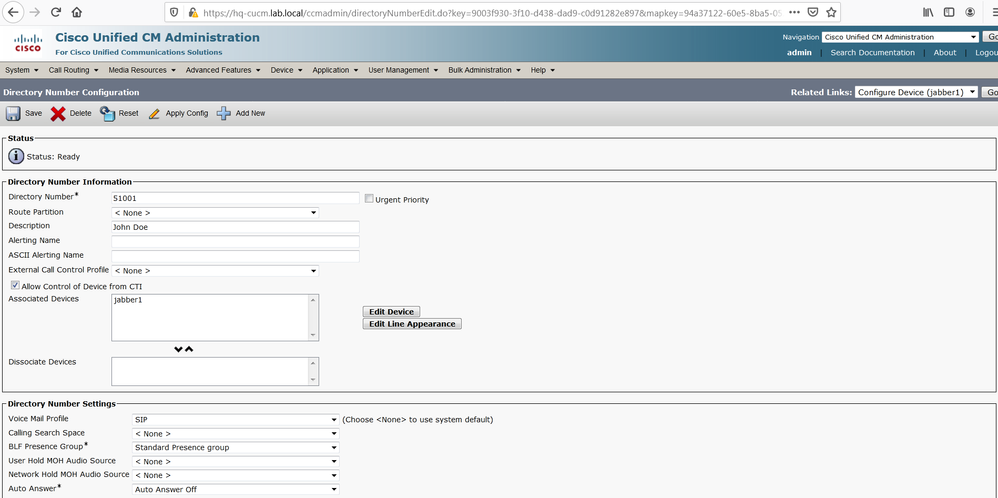Move device up with up chevron

[189, 349]
